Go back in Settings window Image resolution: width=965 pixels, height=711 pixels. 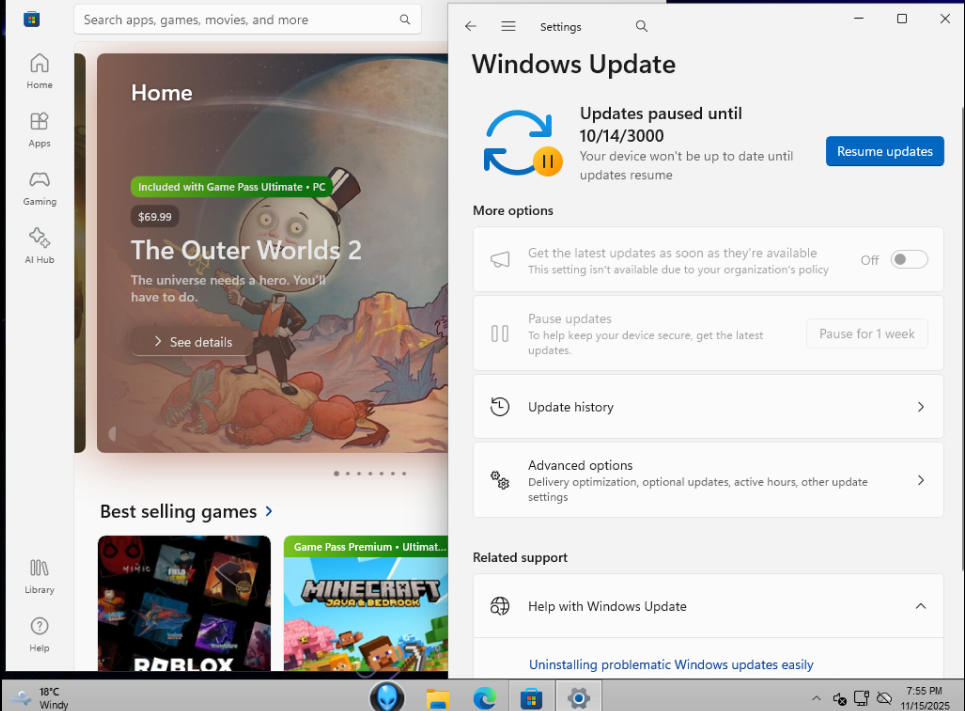(x=471, y=26)
